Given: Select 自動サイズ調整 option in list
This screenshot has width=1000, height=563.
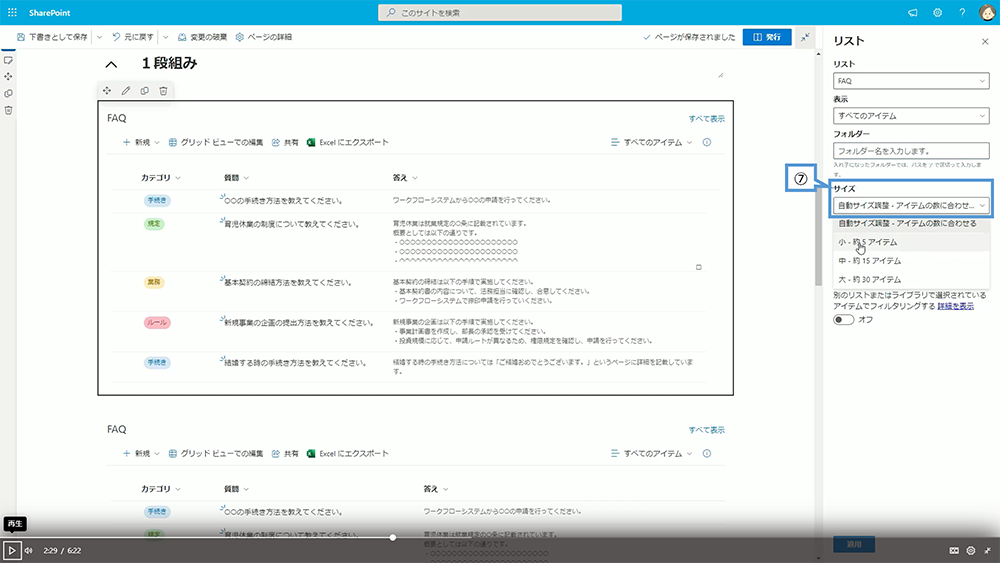Looking at the screenshot, I should [911, 224].
